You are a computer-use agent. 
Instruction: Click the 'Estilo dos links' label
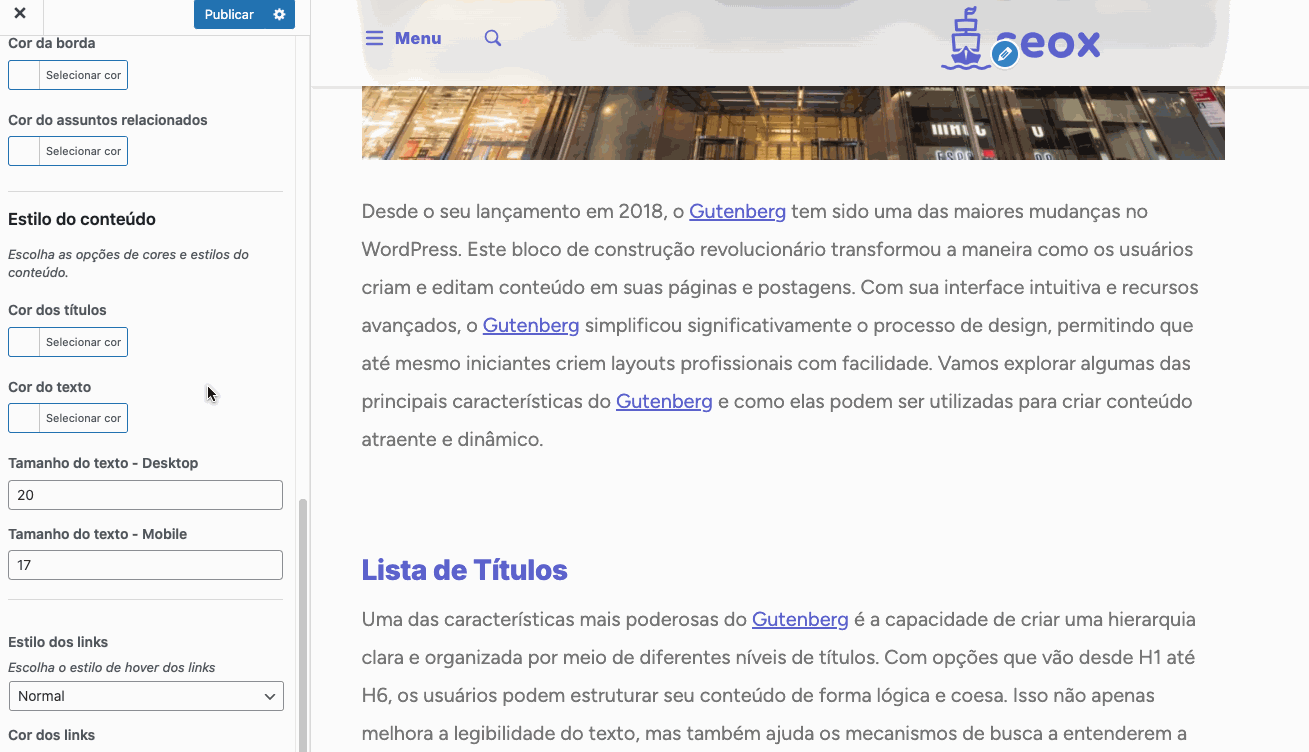58,642
